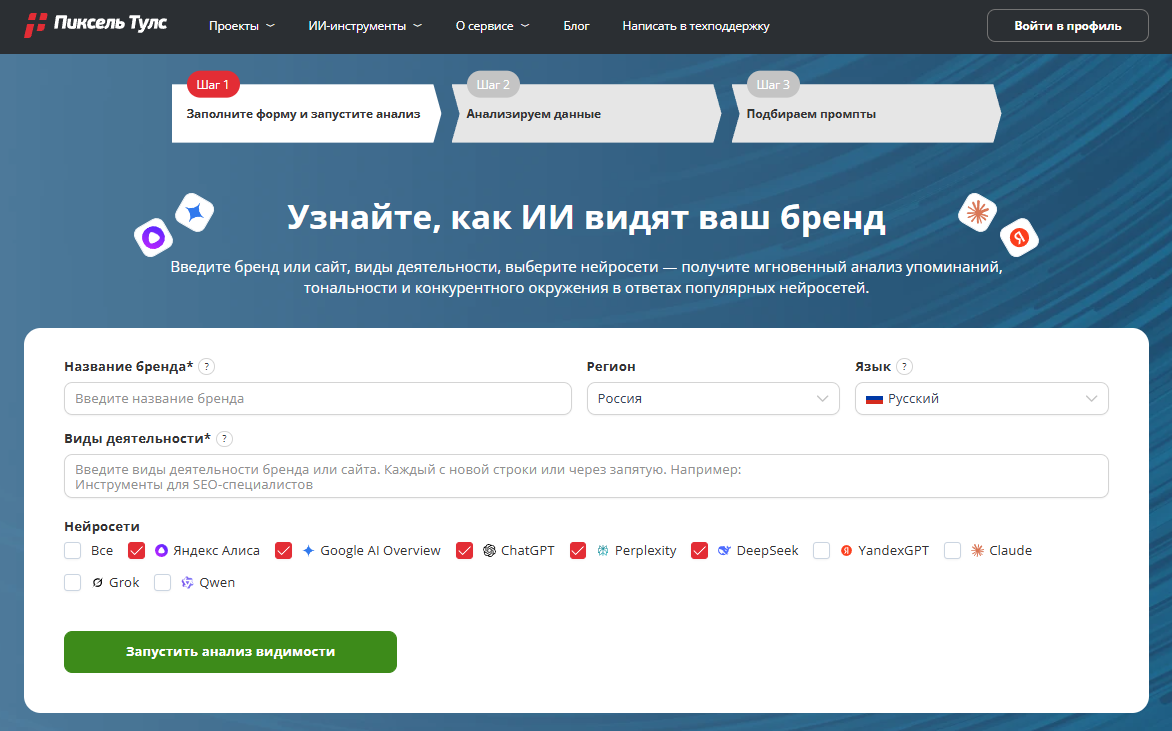1172x731 pixels.
Task: Expand the Проекты menu
Action: [x=241, y=26]
